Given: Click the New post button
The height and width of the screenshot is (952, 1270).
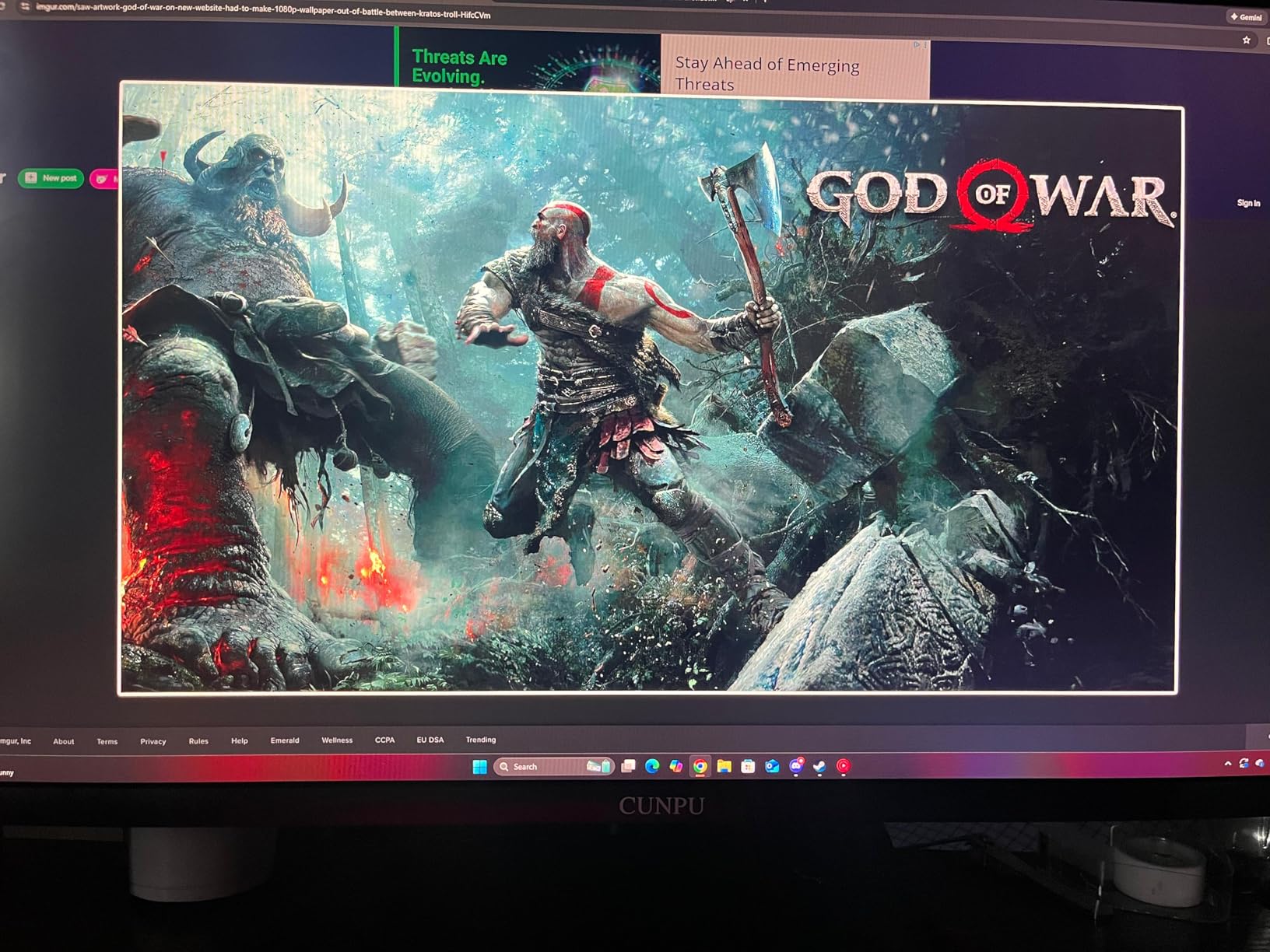Looking at the screenshot, I should (51, 178).
